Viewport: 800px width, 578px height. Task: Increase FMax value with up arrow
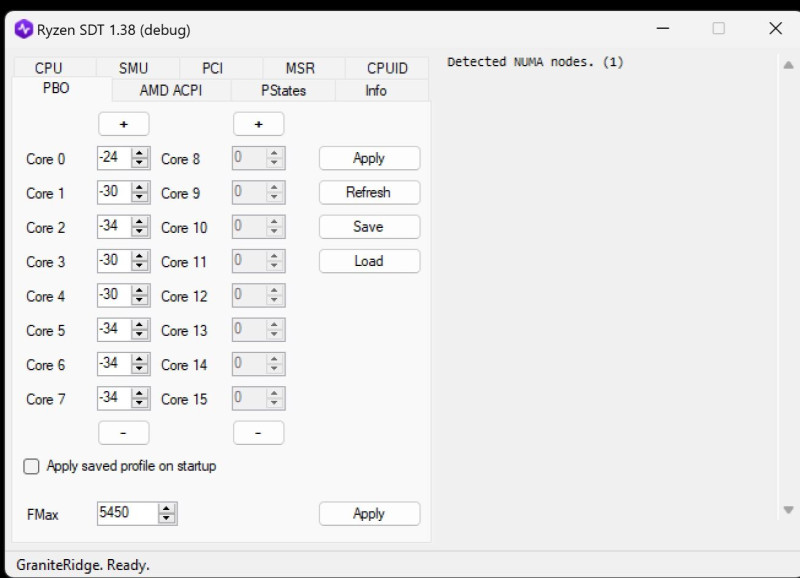(166, 509)
